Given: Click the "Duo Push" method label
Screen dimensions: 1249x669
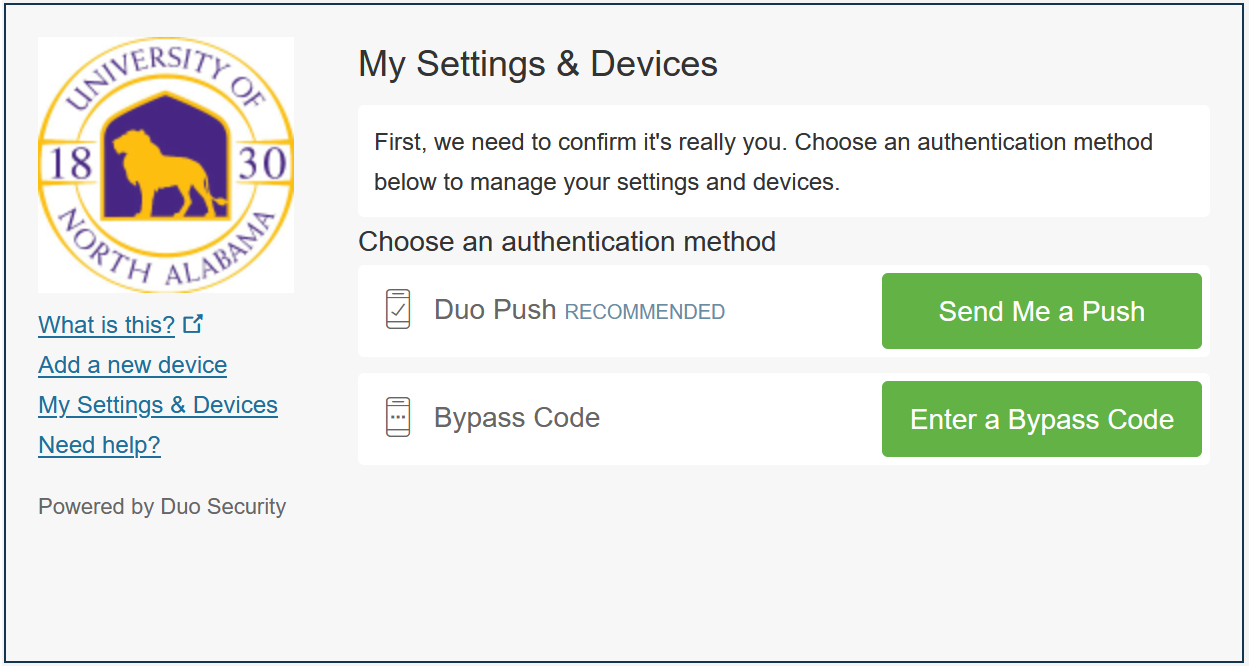Looking at the screenshot, I should point(495,310).
